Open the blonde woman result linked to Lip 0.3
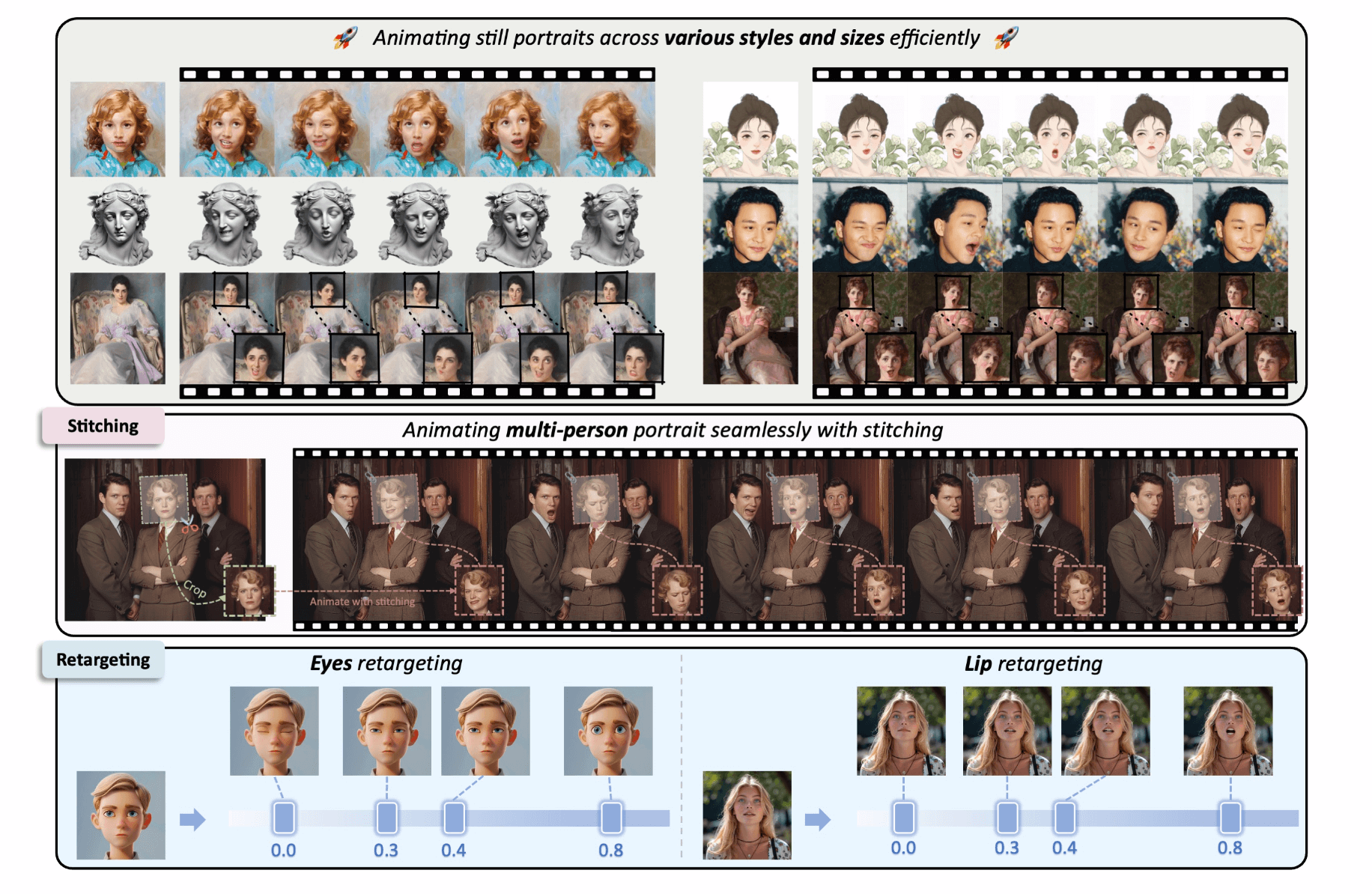1372x894 pixels. [1007, 731]
